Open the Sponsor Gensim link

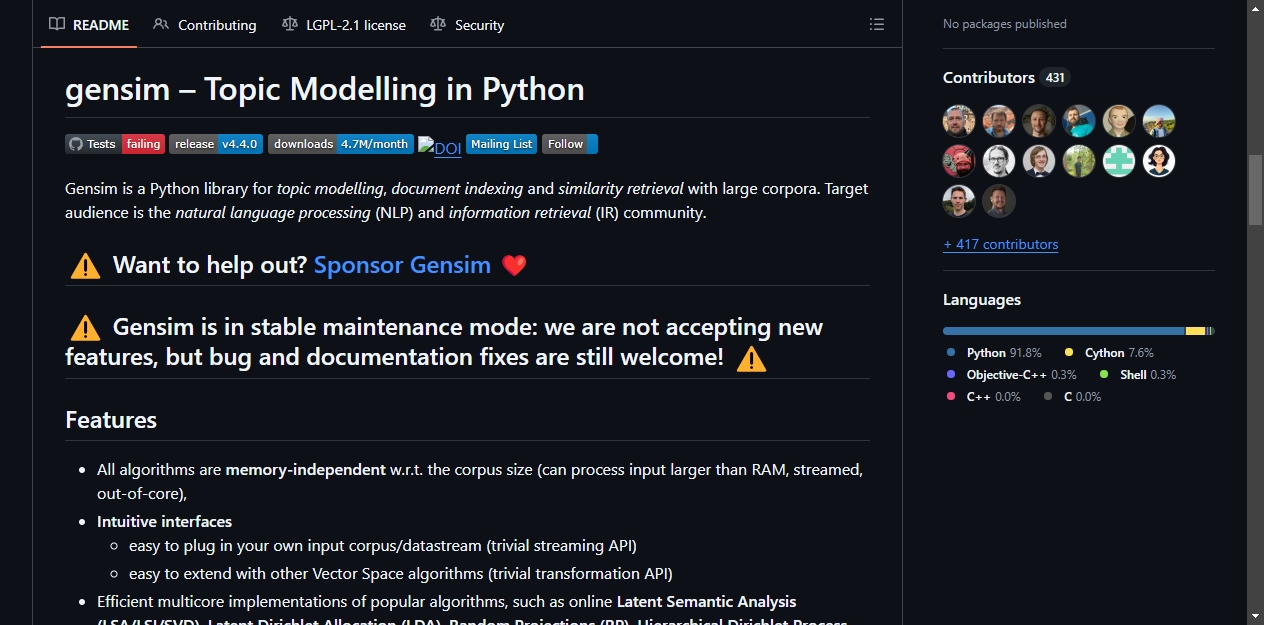coord(402,265)
